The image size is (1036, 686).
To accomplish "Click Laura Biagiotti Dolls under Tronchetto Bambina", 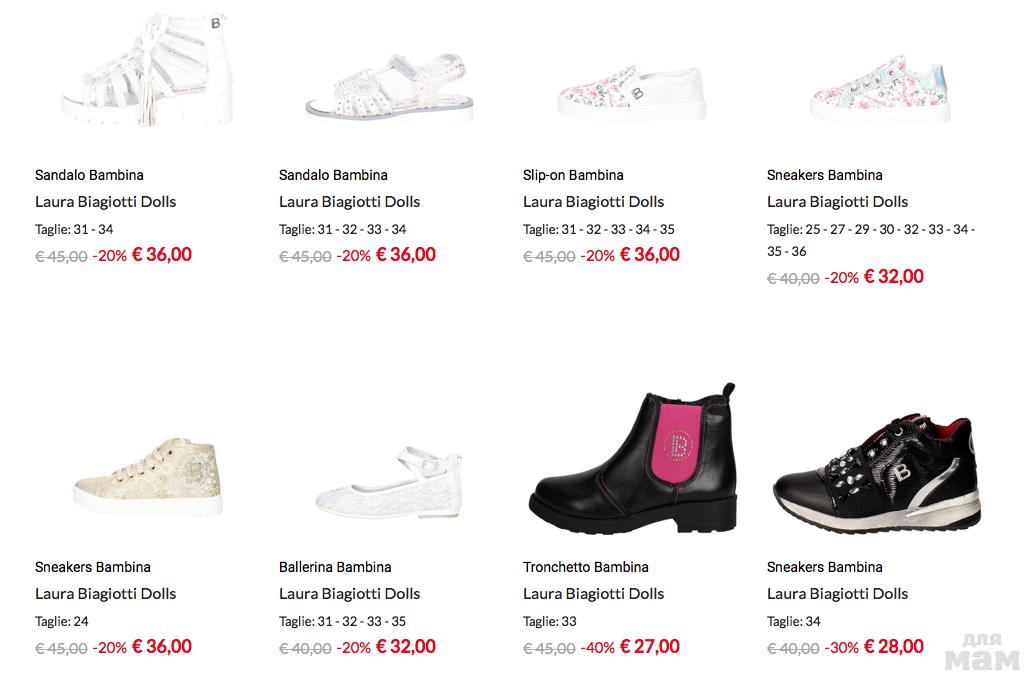I will click(x=593, y=593).
